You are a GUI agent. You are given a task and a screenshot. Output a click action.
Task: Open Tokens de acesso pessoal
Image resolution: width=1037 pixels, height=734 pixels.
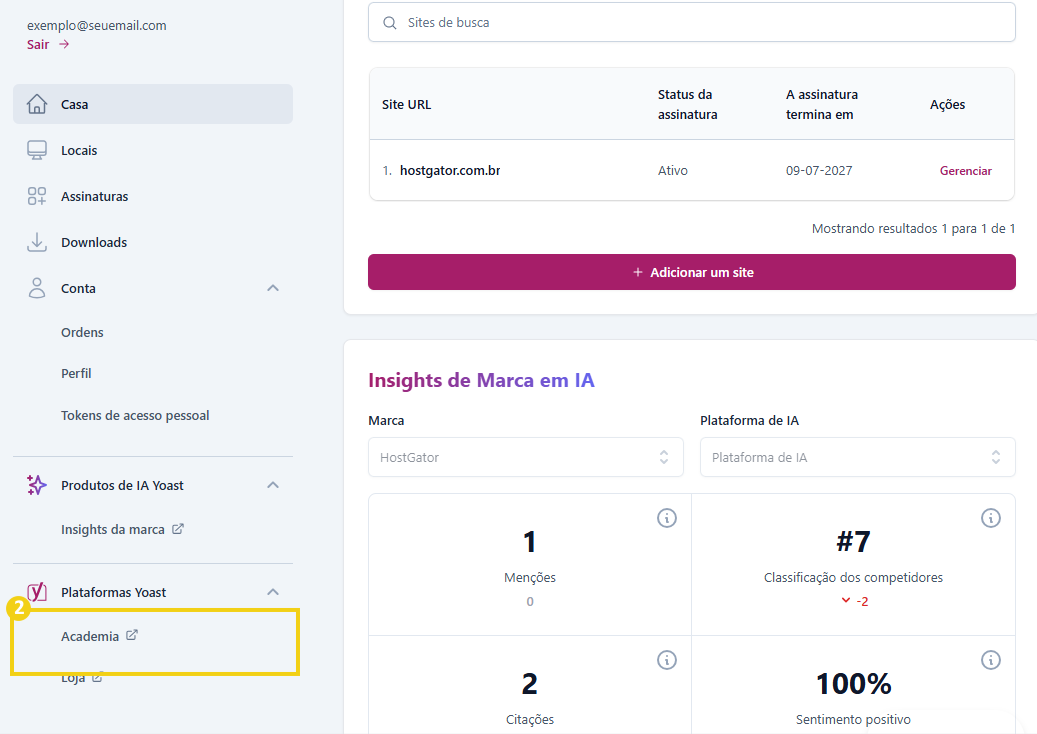(135, 415)
